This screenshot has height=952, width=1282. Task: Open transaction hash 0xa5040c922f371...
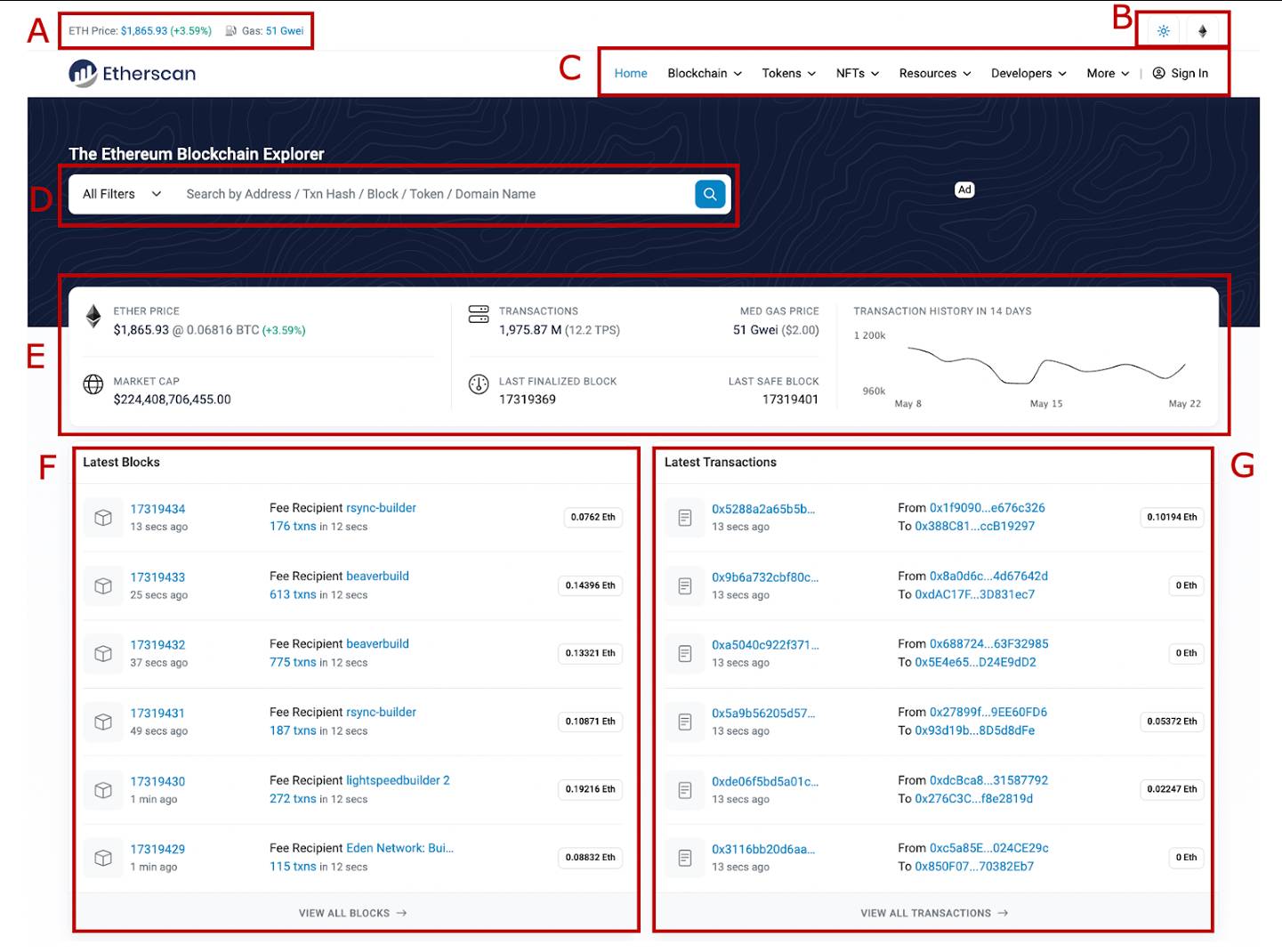[x=765, y=645]
